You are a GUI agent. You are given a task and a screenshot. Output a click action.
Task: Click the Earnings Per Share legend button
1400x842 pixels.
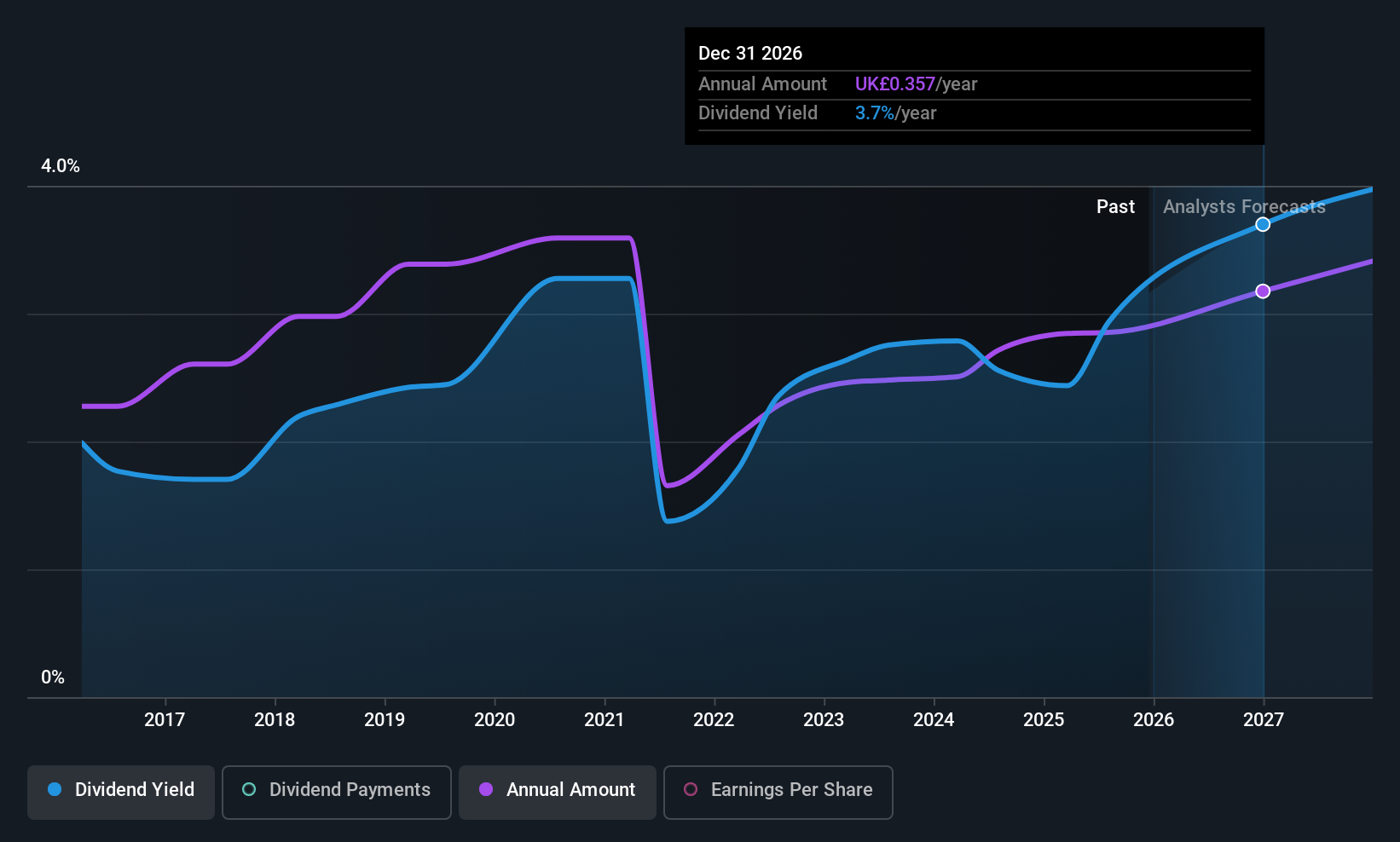click(x=778, y=793)
